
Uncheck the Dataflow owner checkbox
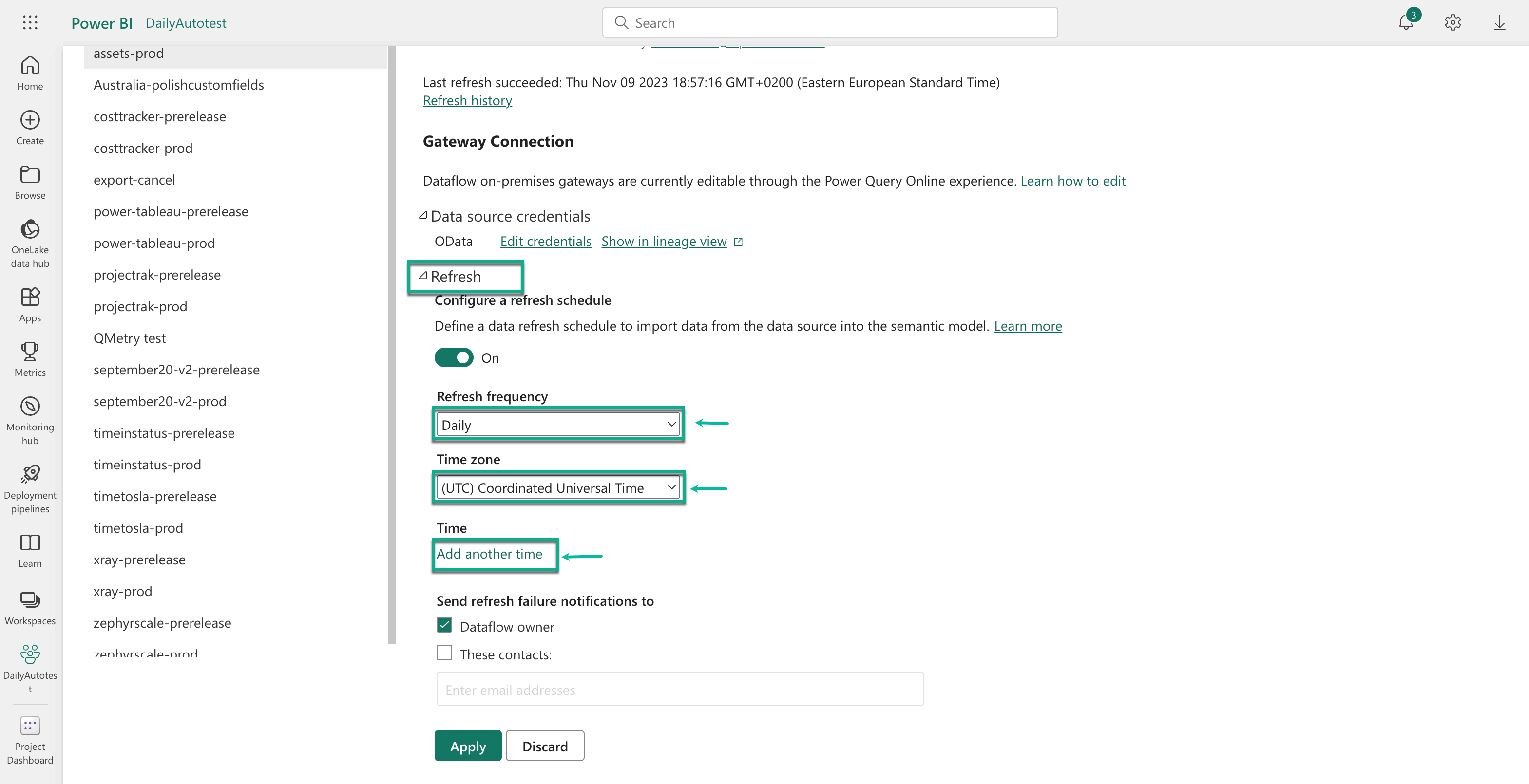[444, 626]
